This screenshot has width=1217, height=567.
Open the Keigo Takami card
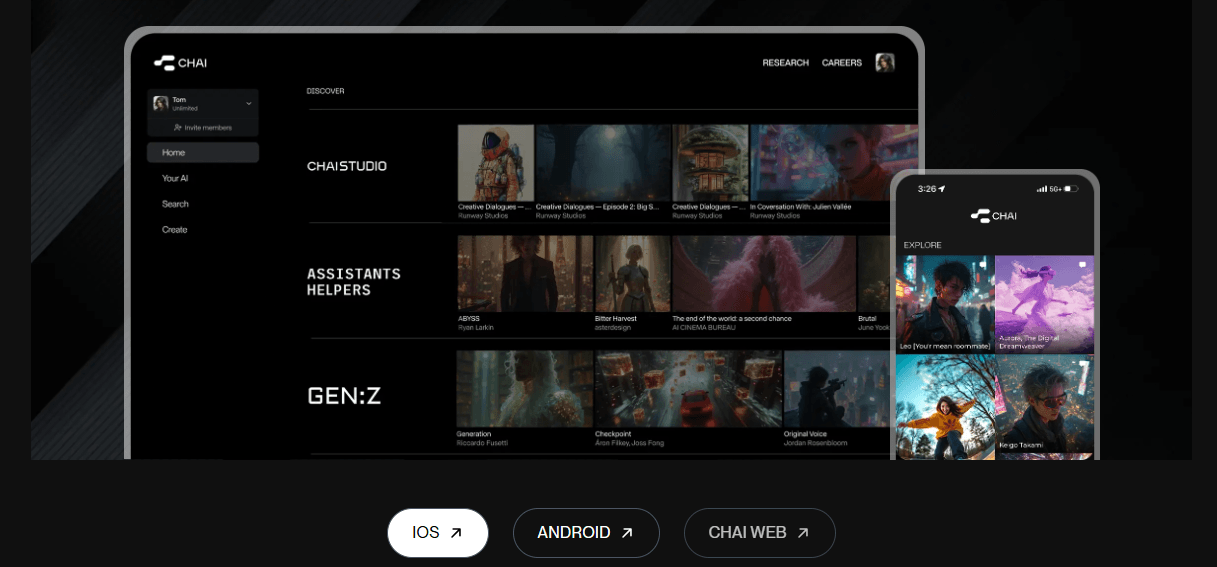point(1045,403)
